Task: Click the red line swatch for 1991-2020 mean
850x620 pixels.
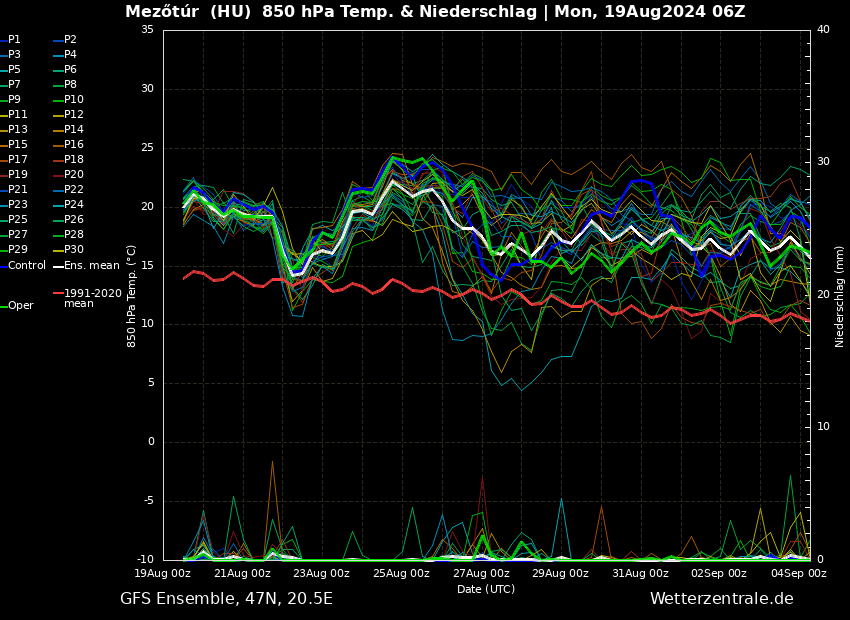Action: click(x=58, y=293)
